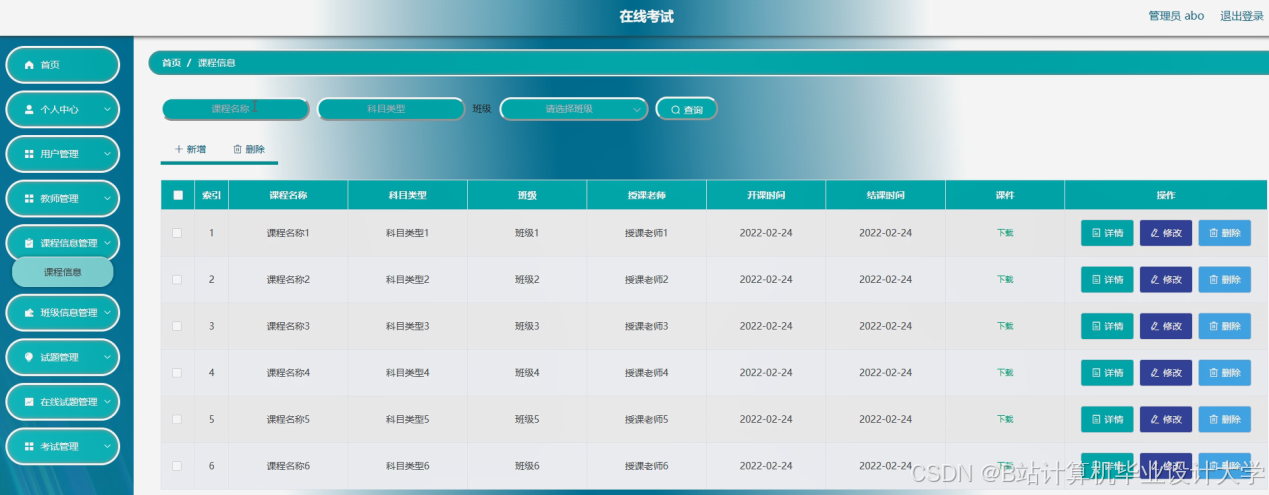This screenshot has width=1269, height=495.
Task: Click the 授课老师 column header
Action: (646, 195)
